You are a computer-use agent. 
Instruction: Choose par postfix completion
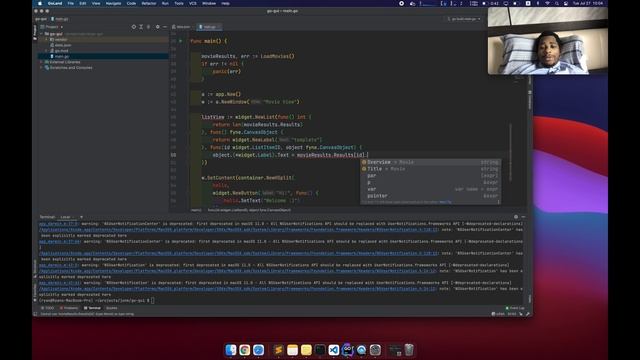pyautogui.click(x=430, y=176)
